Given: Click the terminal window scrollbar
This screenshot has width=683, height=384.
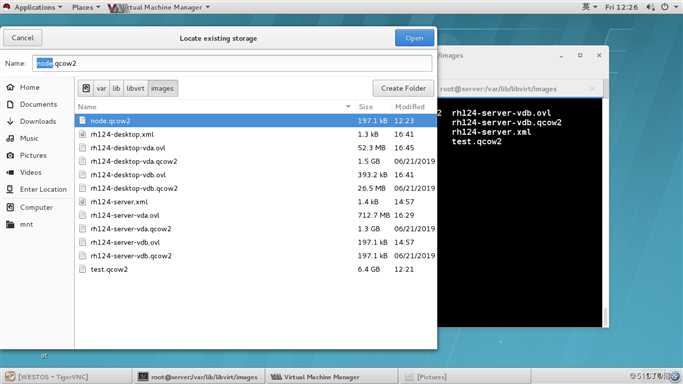Looking at the screenshot, I should 605,317.
